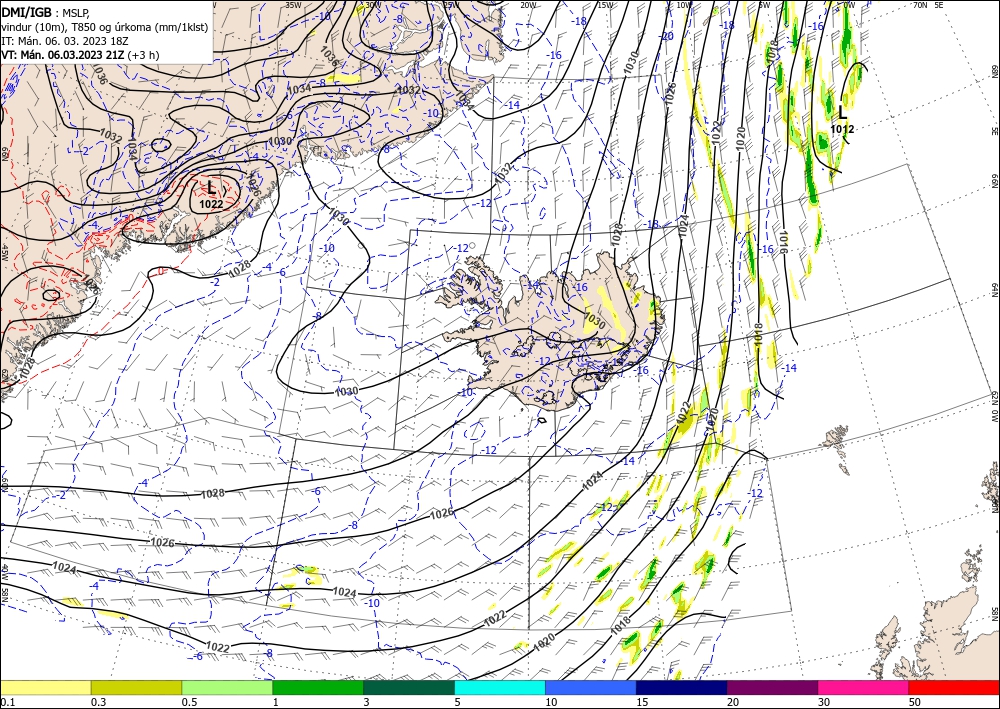Click the '30W' longitude label
Image resolution: width=1000 pixels, height=709 pixels.
372,5
